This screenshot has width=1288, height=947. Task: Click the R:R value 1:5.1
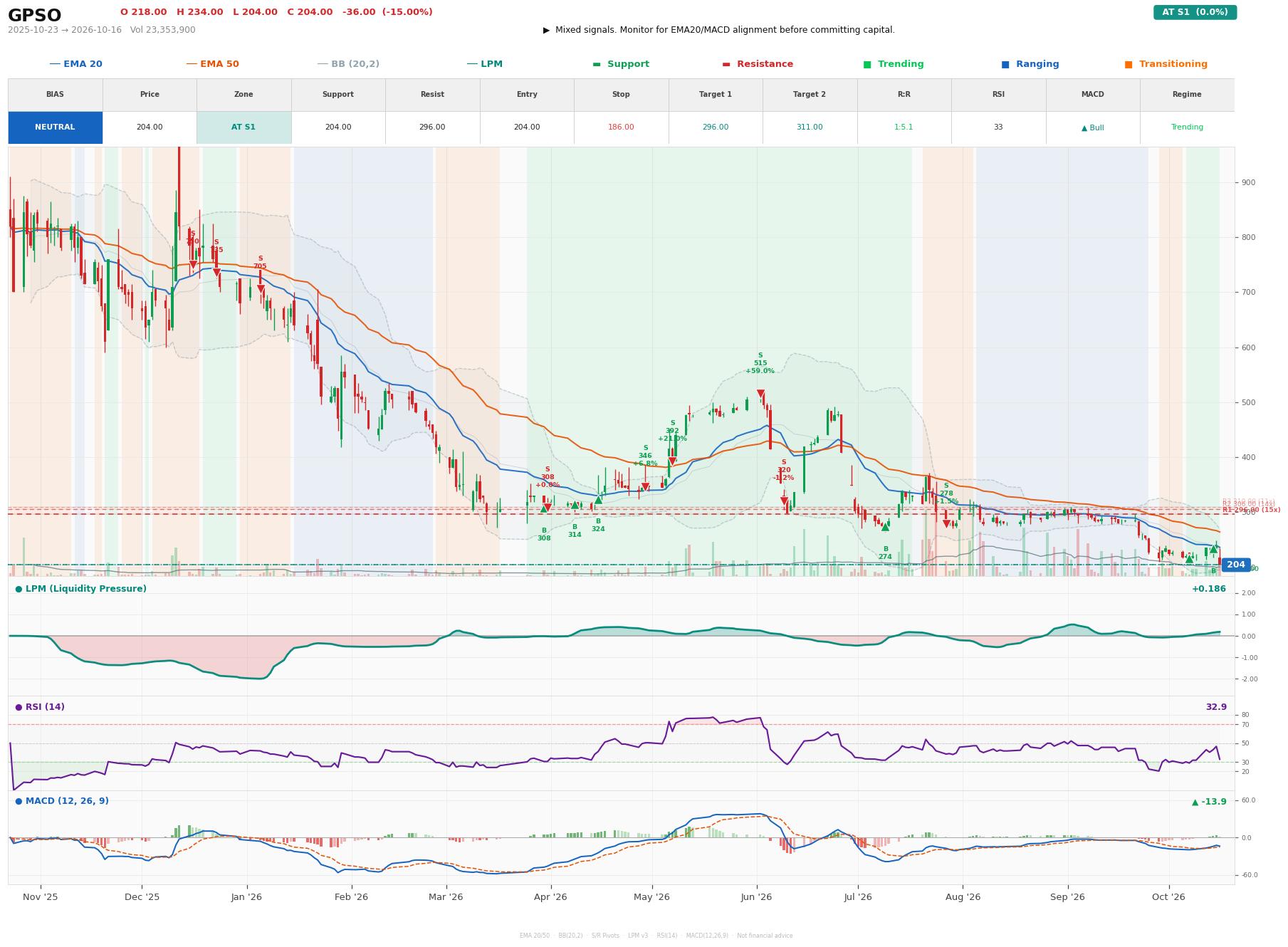coord(904,127)
